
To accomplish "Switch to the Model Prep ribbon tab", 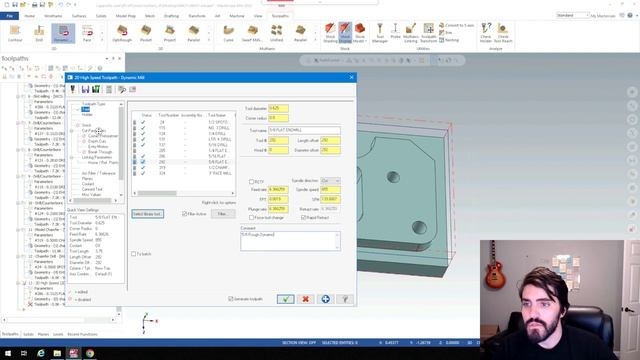I will click(126, 16).
